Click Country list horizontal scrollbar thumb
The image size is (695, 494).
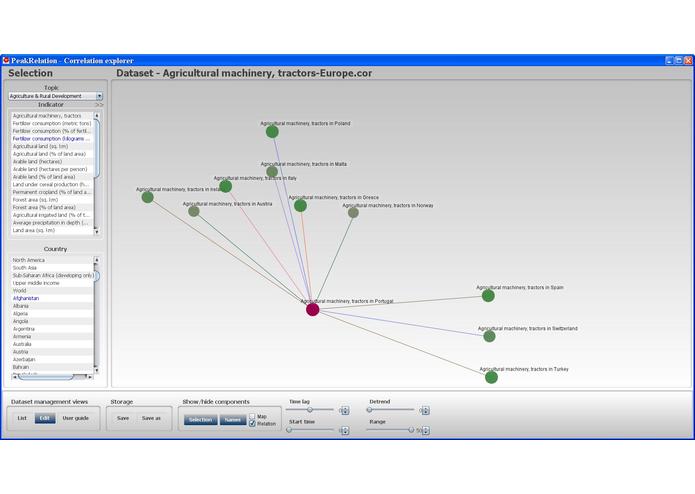click(46, 377)
